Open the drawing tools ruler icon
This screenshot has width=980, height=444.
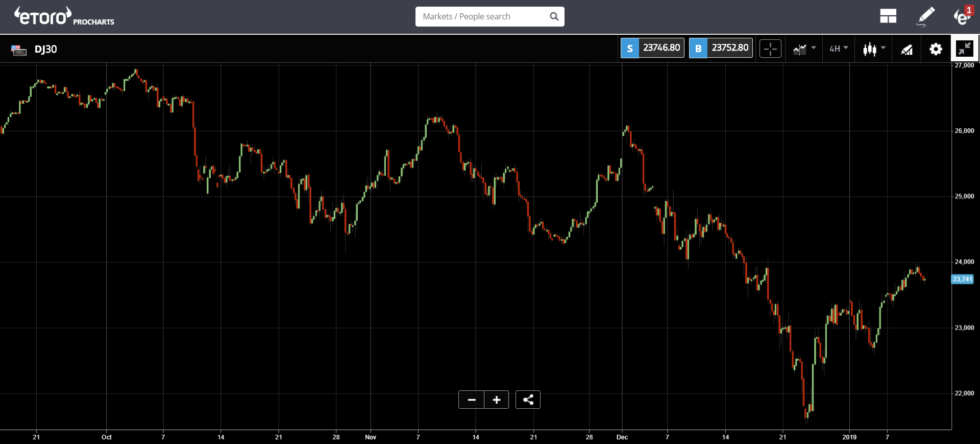pos(906,48)
